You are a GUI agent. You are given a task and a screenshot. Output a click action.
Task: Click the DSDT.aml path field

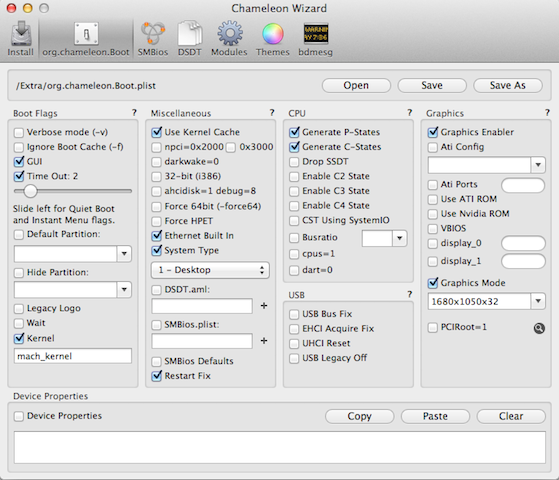202,306
